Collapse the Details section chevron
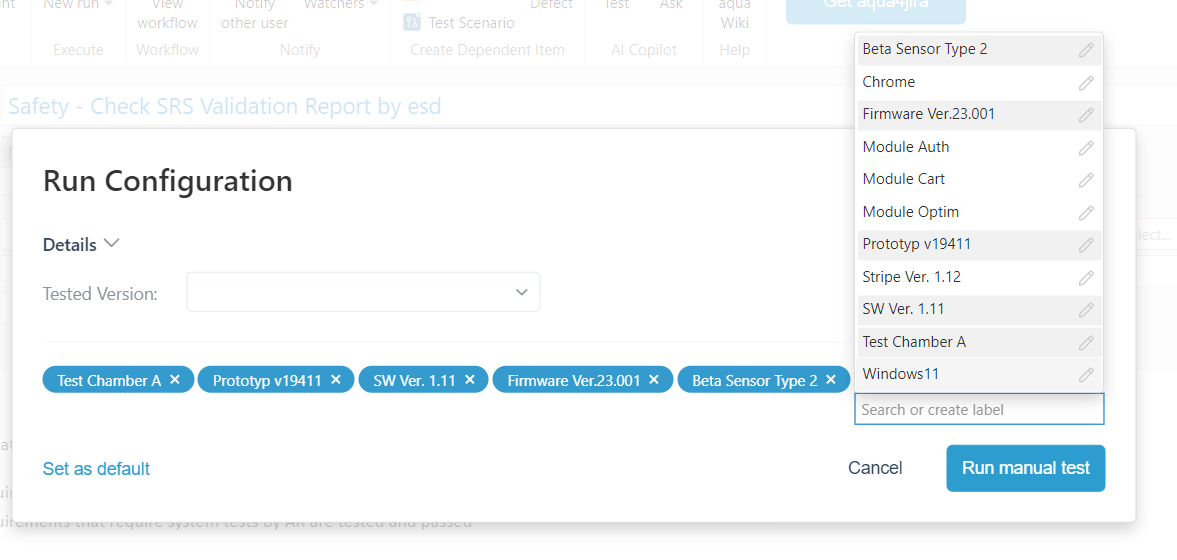This screenshot has width=1177, height=560. 112,244
